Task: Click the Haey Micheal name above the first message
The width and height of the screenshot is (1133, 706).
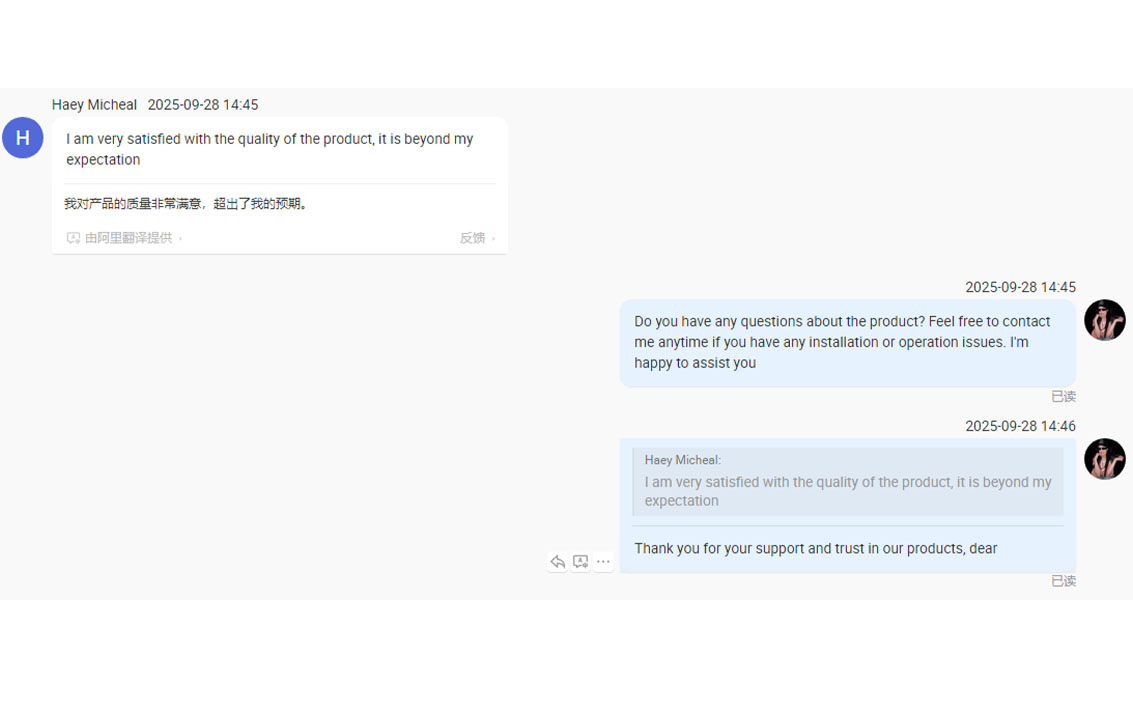Action: (94, 105)
